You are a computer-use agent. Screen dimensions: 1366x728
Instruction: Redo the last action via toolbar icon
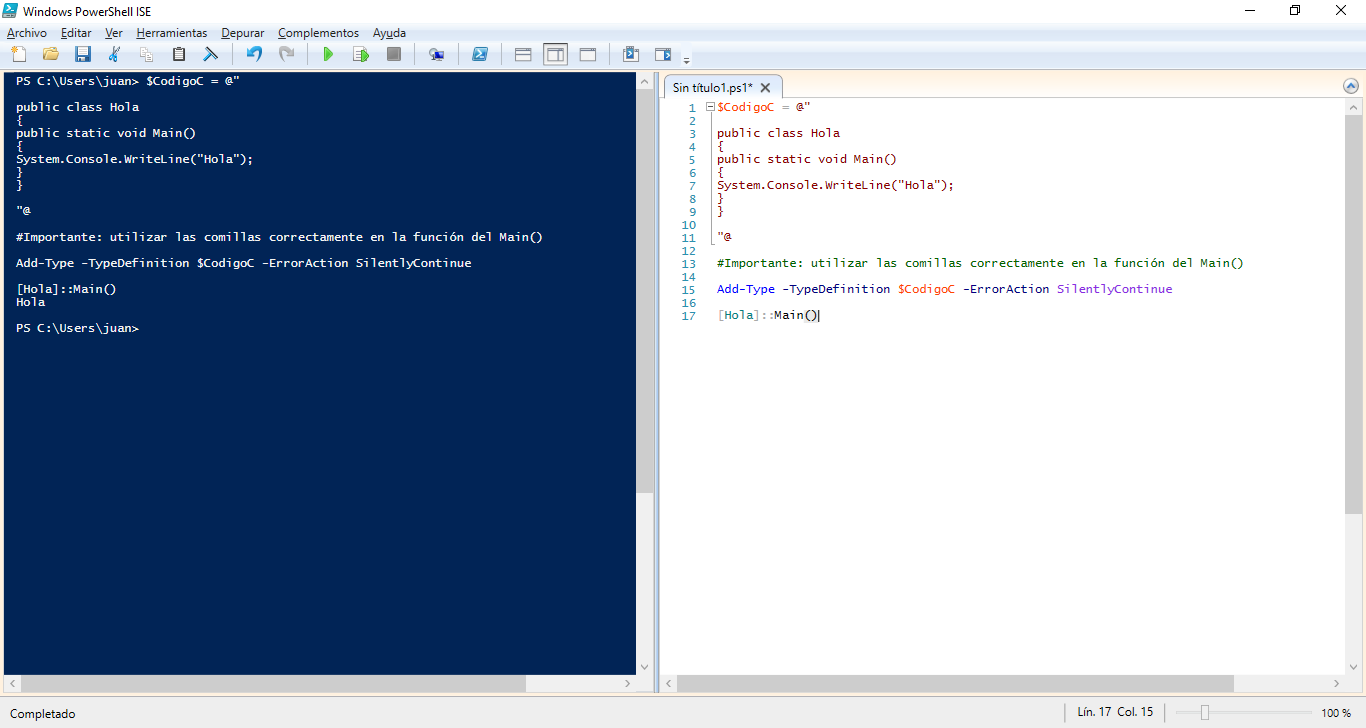pyautogui.click(x=288, y=54)
